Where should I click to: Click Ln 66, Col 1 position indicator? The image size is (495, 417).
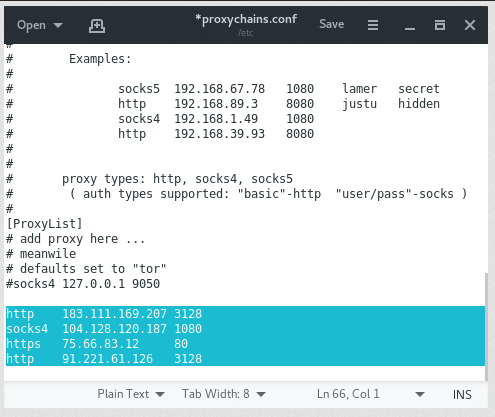click(348, 394)
